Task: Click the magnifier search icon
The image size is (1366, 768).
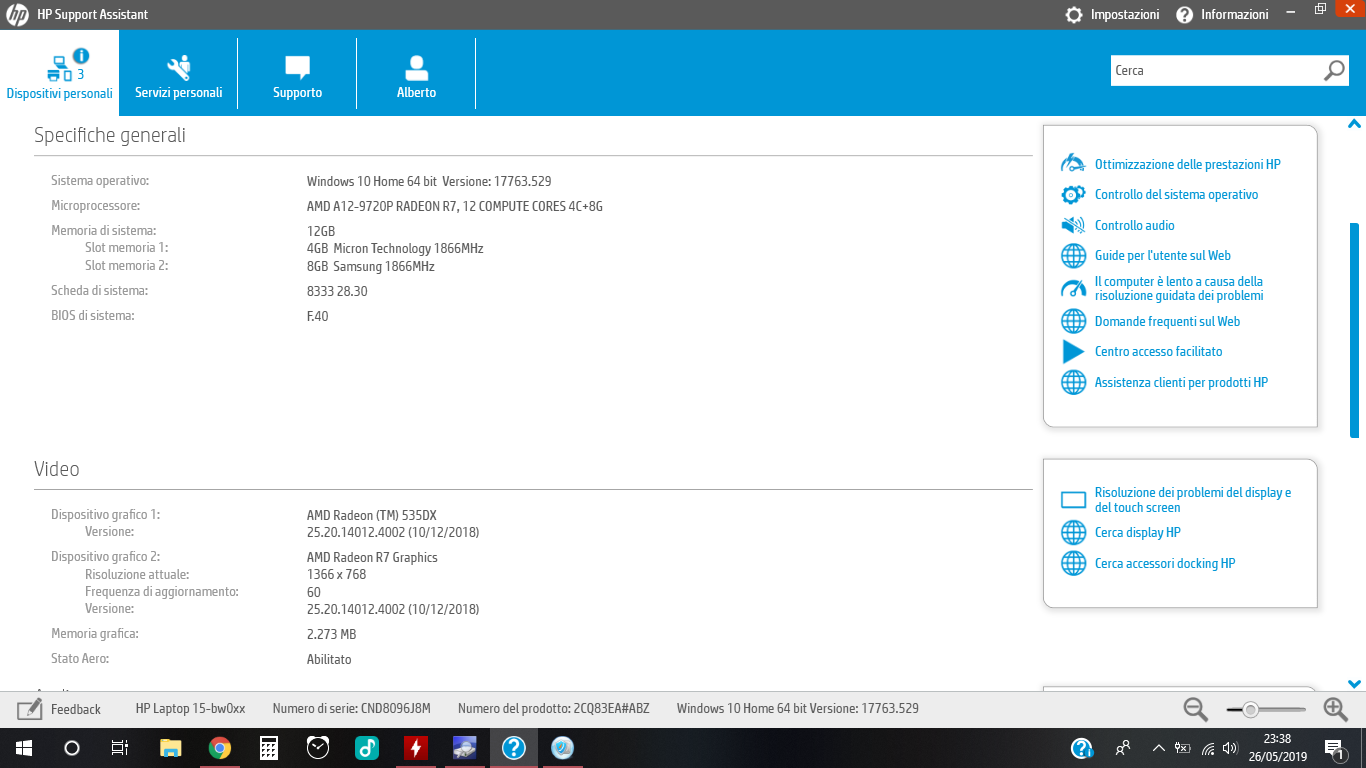Action: point(1334,71)
